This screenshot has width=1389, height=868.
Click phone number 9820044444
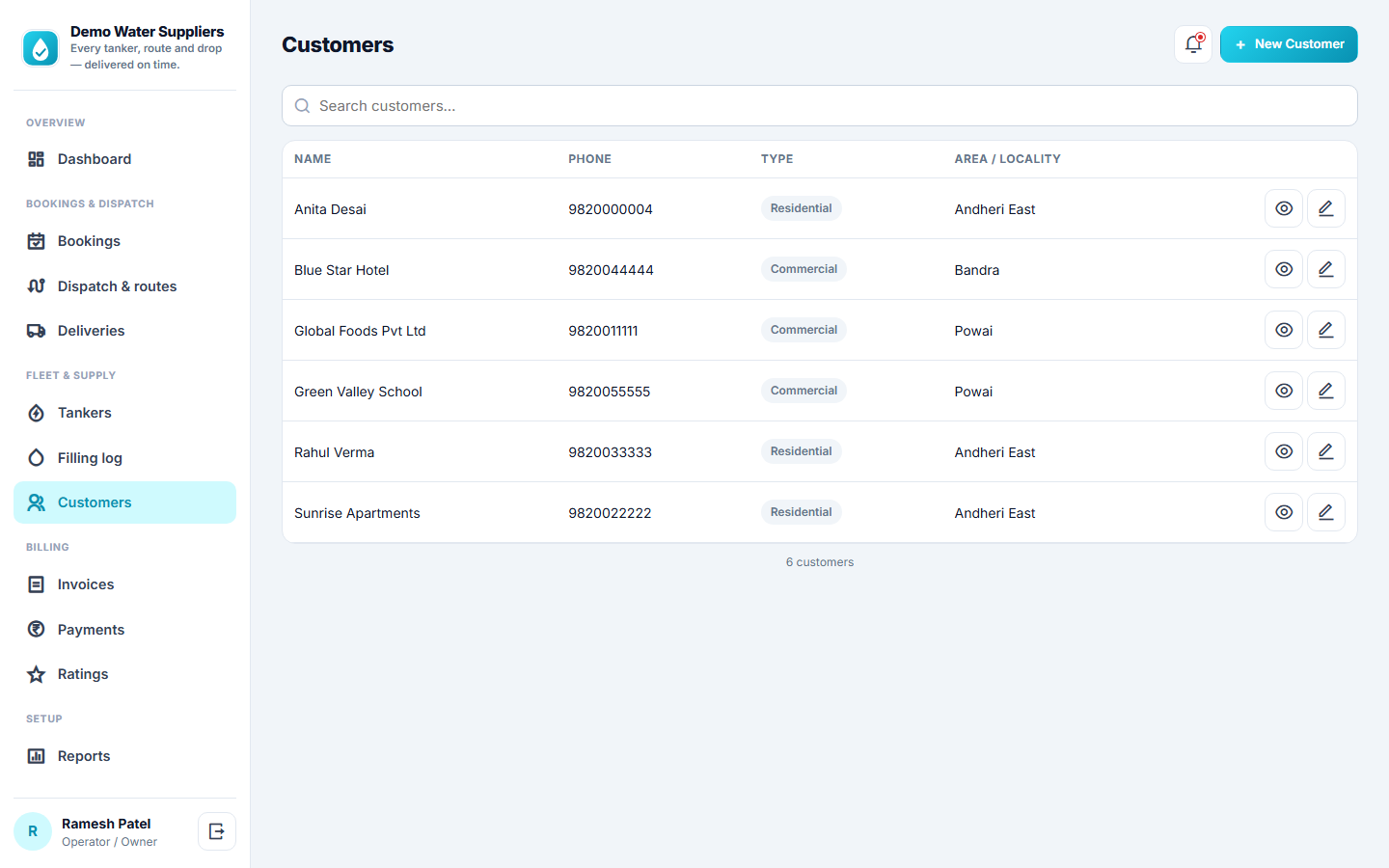pyautogui.click(x=611, y=270)
